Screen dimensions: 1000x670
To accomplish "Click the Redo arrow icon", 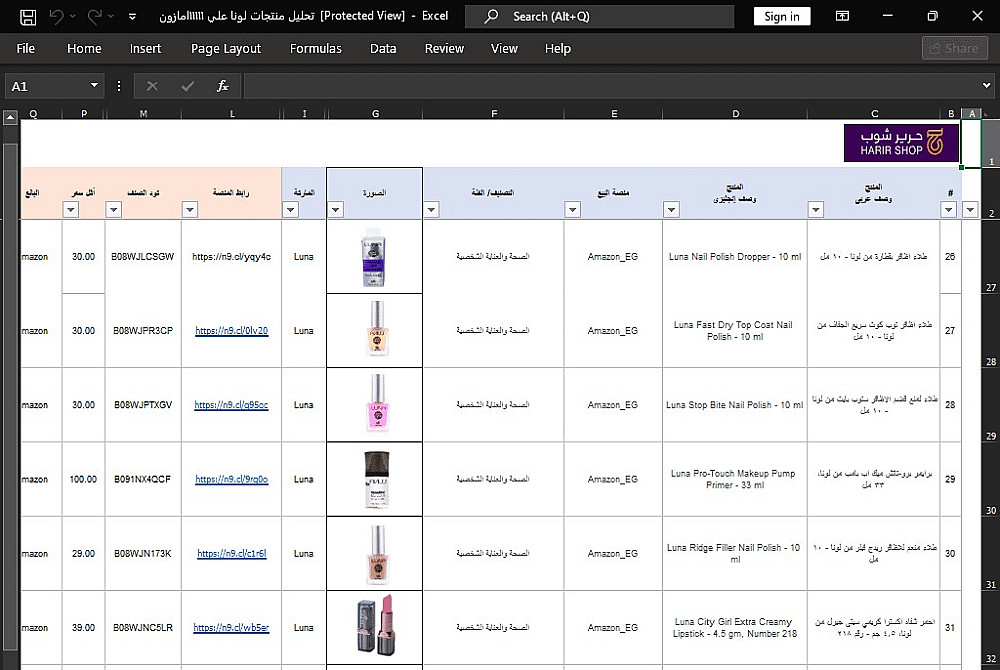I will coord(95,17).
